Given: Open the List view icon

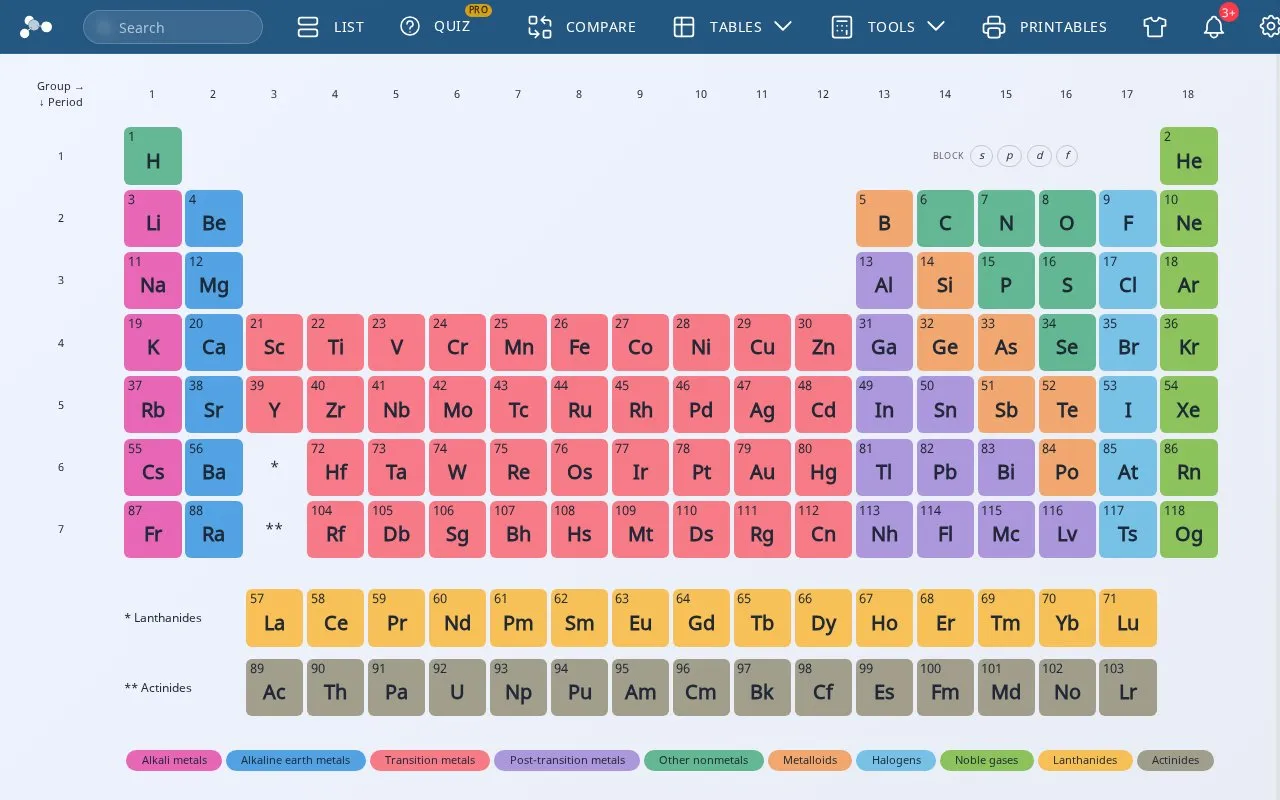Looking at the screenshot, I should (308, 27).
